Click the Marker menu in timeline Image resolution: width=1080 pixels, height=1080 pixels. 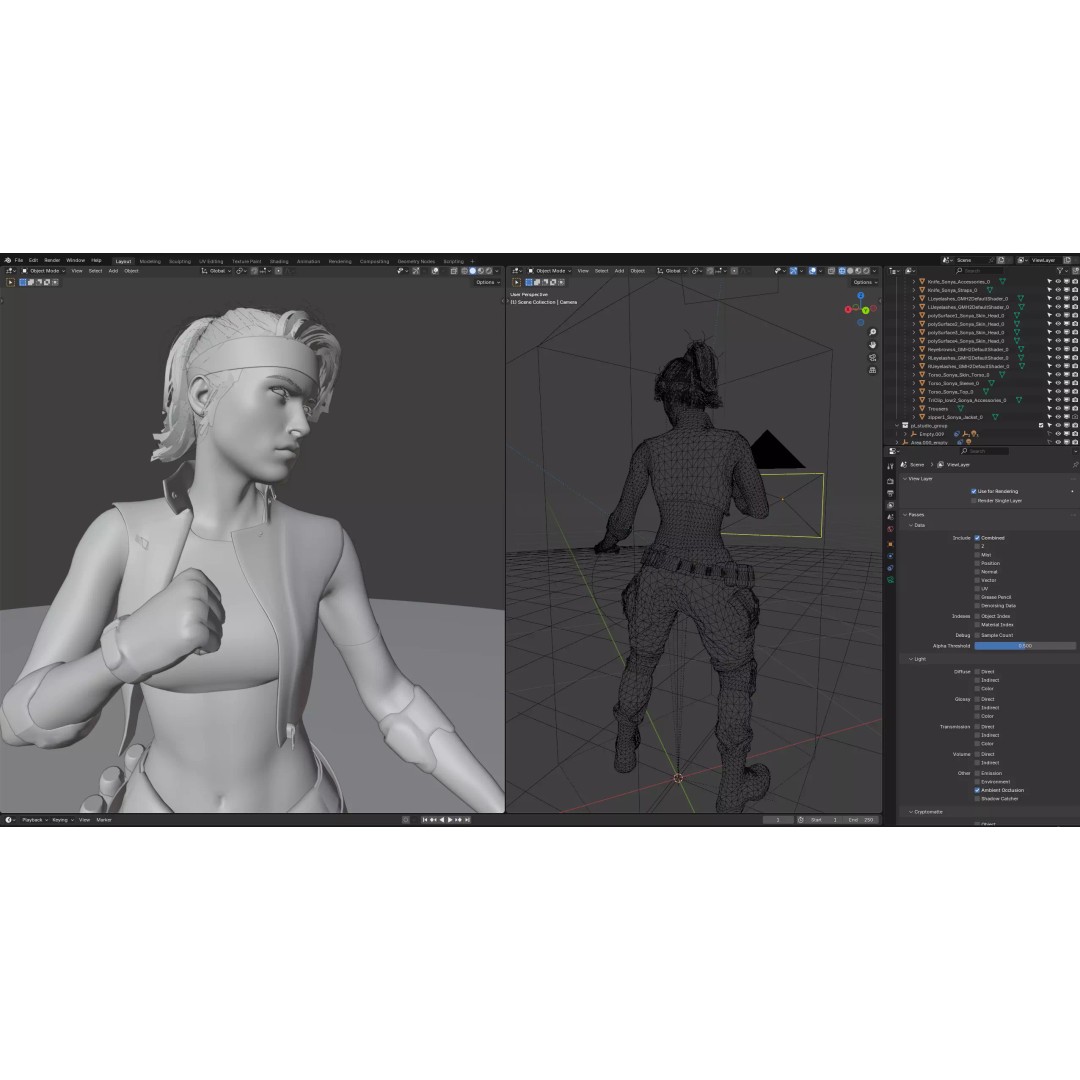point(104,820)
